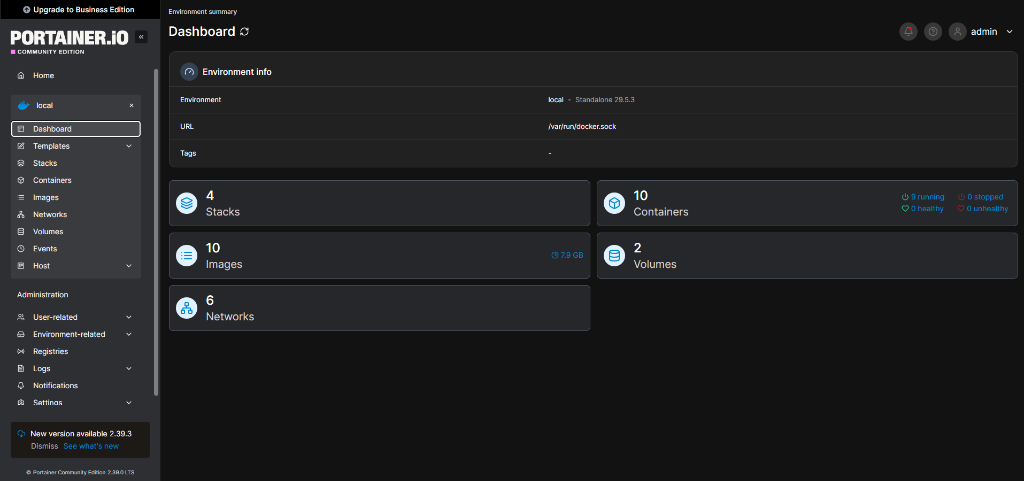Expand the User-related chevron
1024x481 pixels.
(x=129, y=317)
